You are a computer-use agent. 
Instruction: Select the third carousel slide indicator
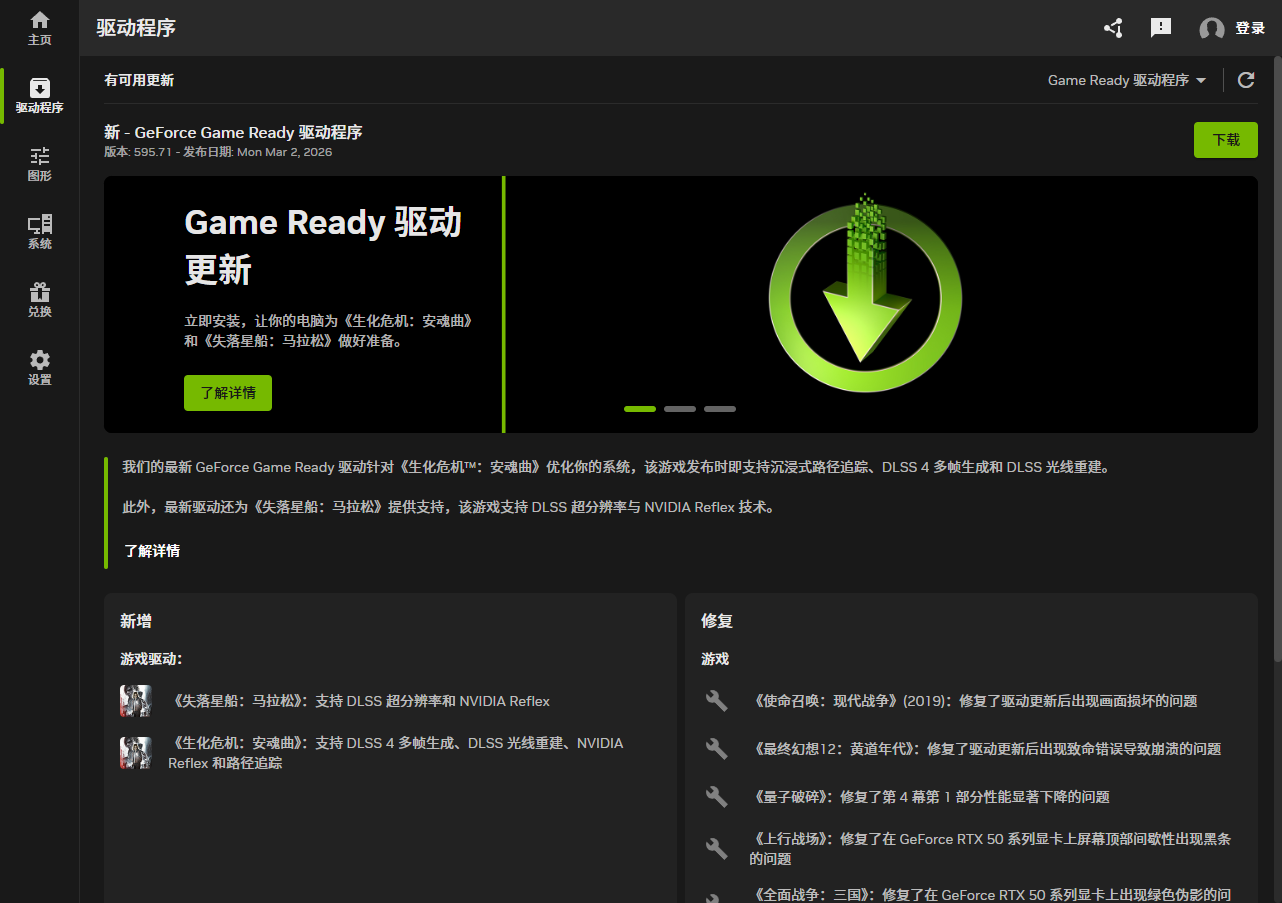(720, 409)
